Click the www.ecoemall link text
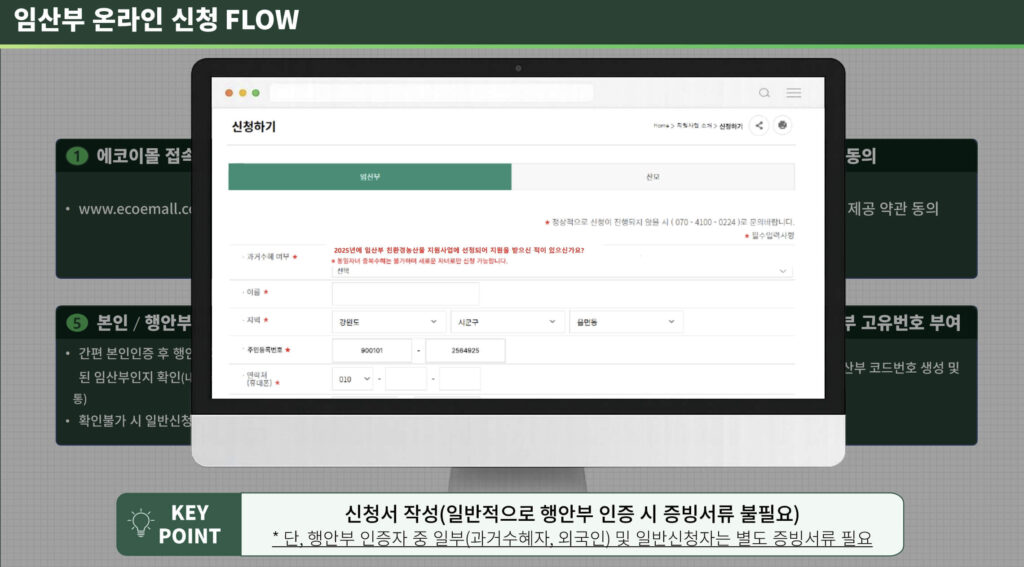Image resolution: width=1024 pixels, height=567 pixels. click(135, 209)
